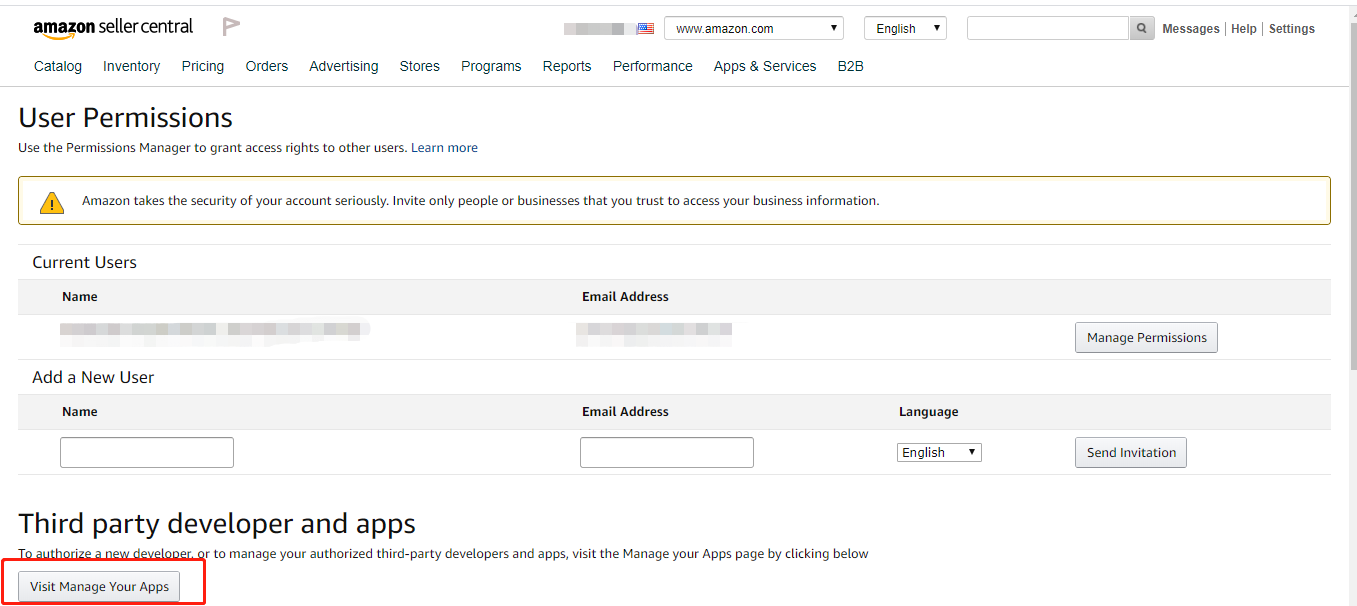Open the Reports menu
Viewport: 1357px width, 606px height.
(x=567, y=66)
